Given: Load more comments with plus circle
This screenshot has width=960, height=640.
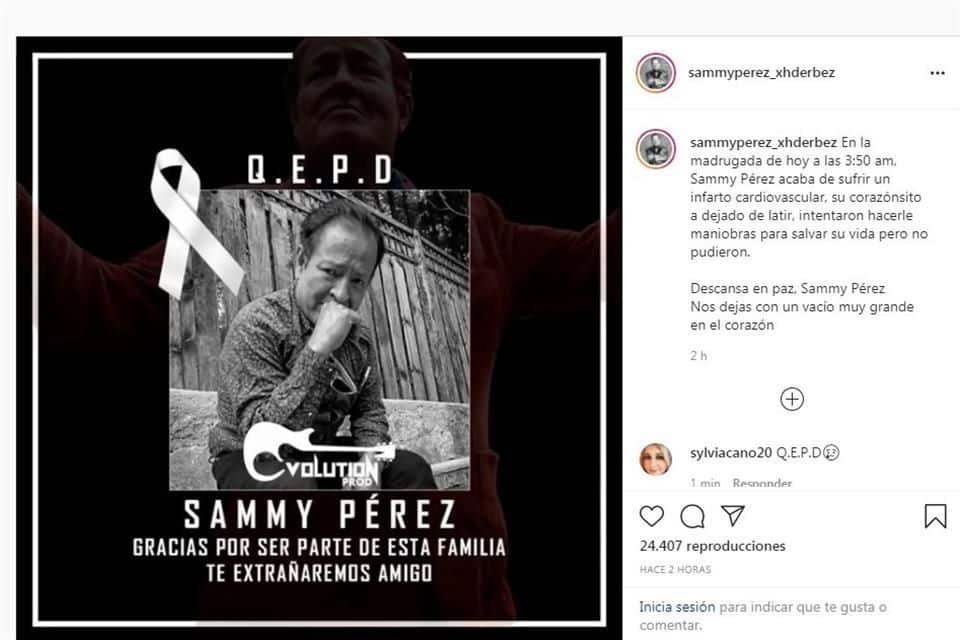Looking at the screenshot, I should click(x=792, y=399).
